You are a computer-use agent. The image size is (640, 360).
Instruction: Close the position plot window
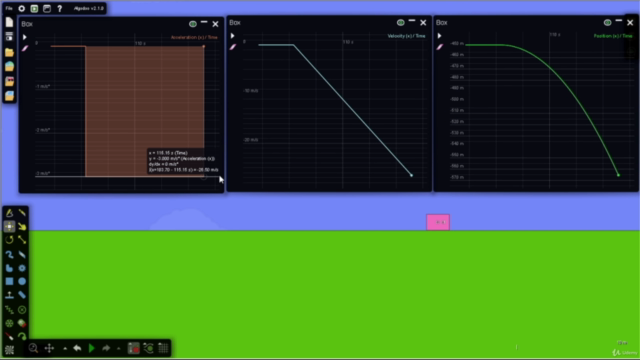[630, 23]
